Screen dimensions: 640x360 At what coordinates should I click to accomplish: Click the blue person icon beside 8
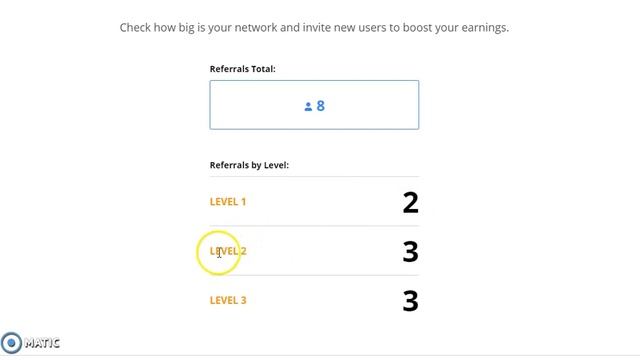(308, 107)
